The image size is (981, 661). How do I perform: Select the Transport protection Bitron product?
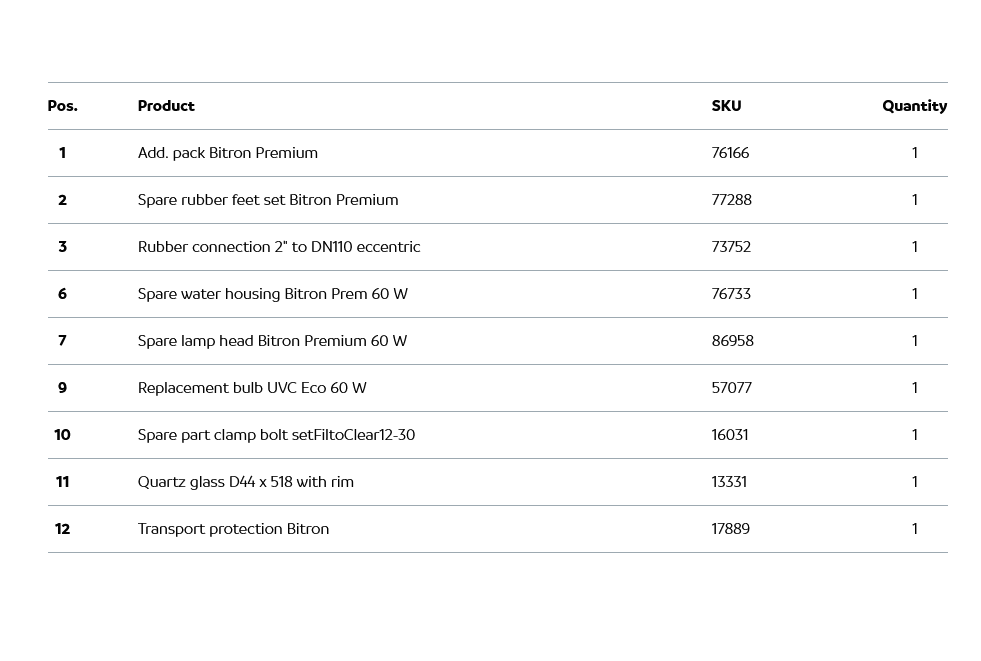pos(233,529)
